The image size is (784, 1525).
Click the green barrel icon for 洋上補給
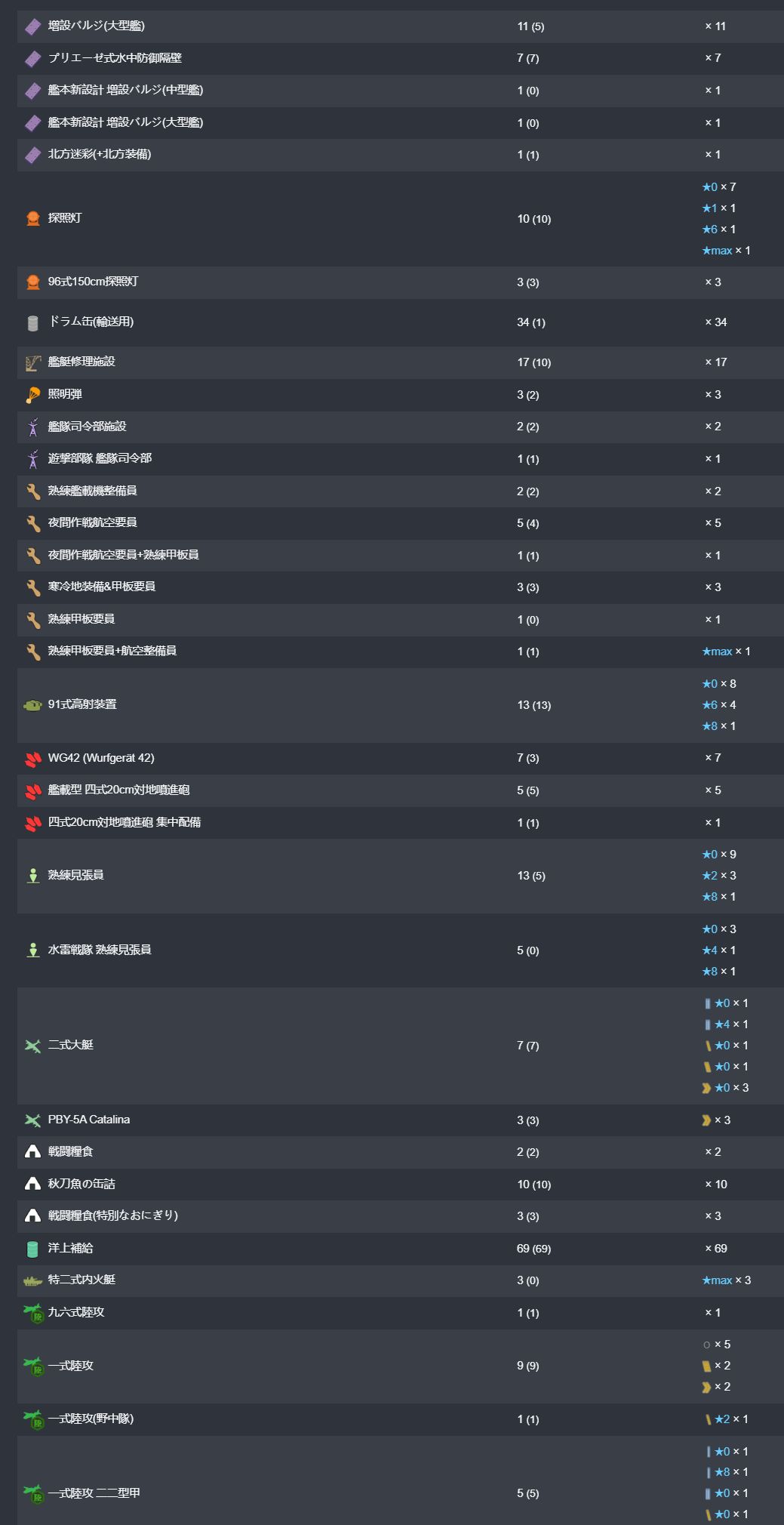(32, 1249)
